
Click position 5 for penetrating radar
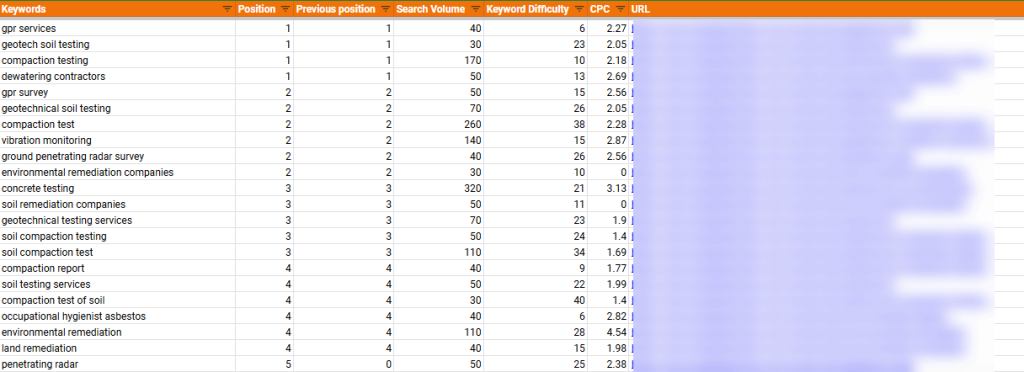point(264,364)
